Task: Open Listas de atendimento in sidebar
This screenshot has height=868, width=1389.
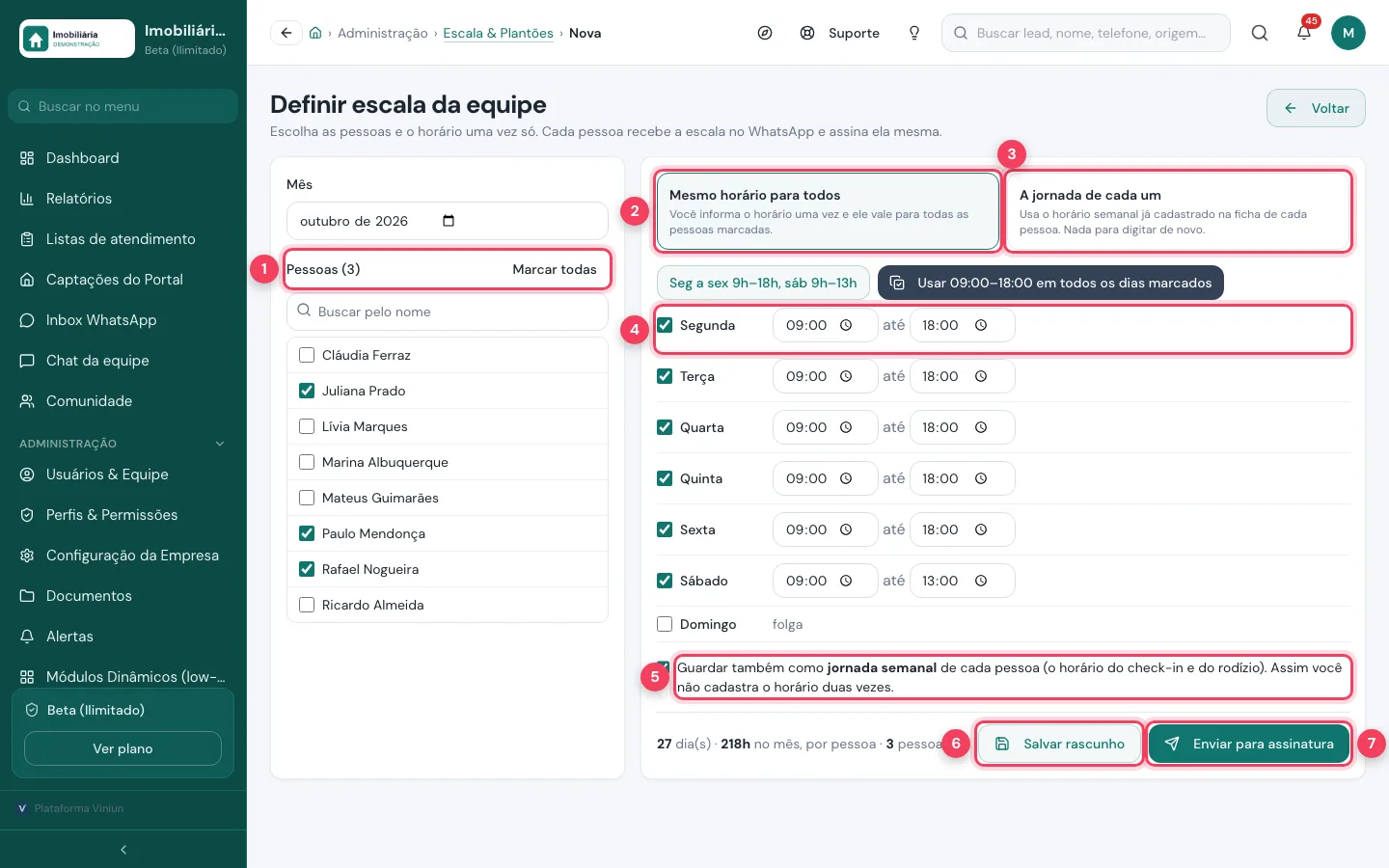Action: 123,239
